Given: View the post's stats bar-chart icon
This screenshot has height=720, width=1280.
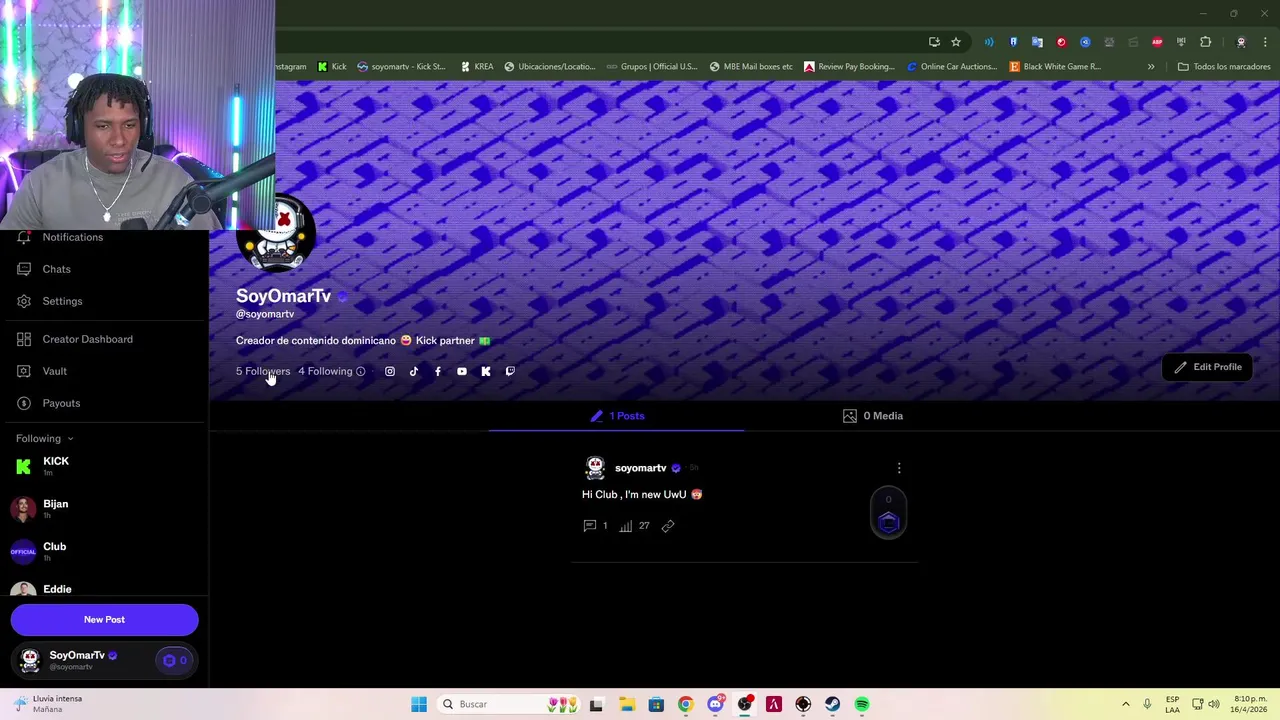Looking at the screenshot, I should tap(626, 525).
